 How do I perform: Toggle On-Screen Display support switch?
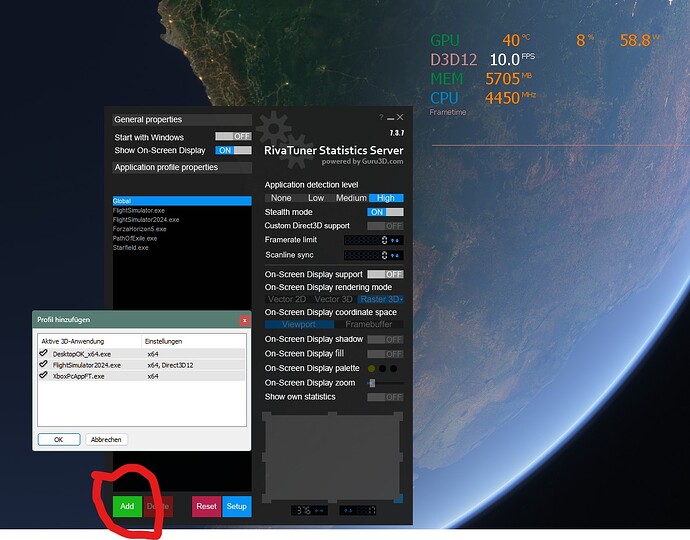[x=385, y=274]
